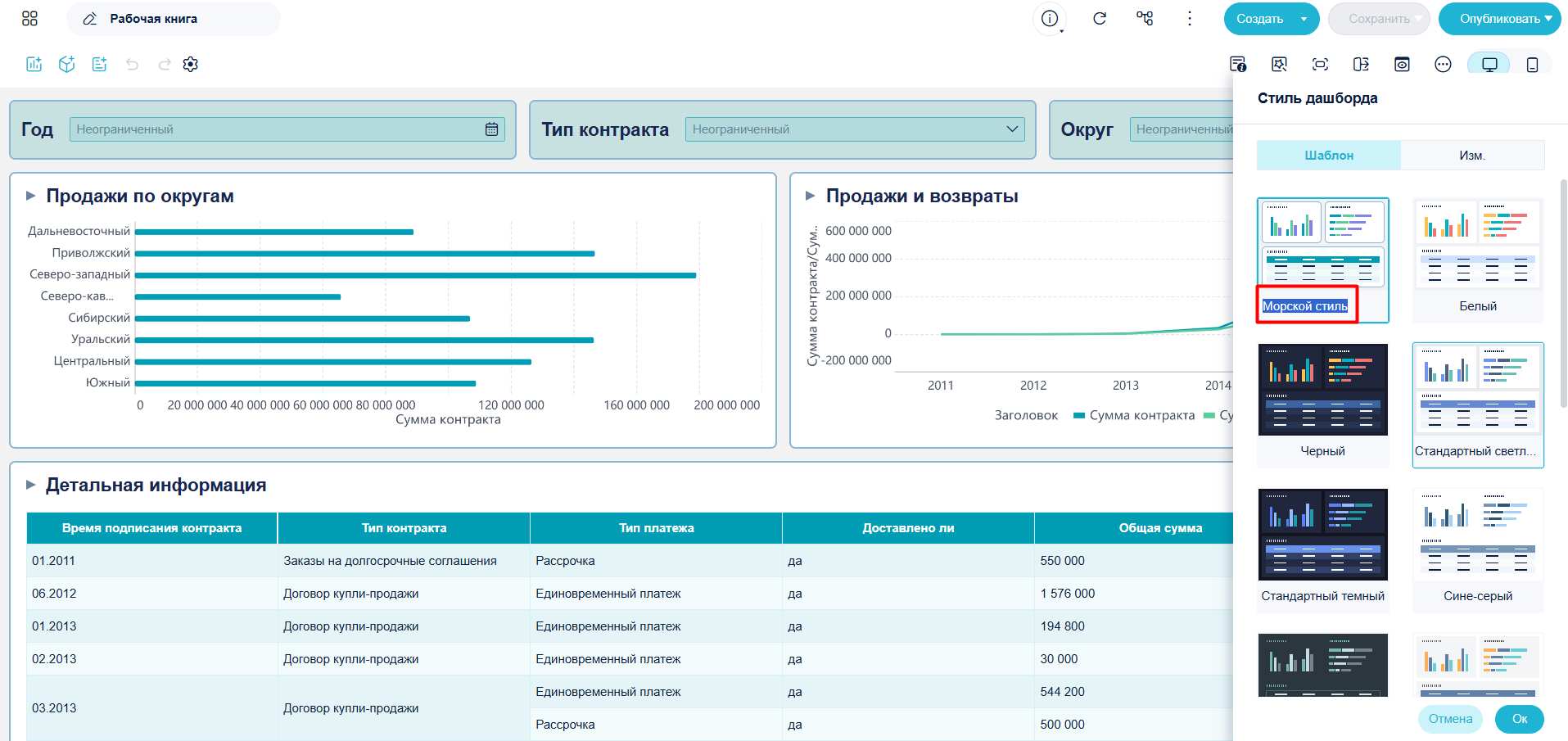Click the Ок button

[1520, 719]
